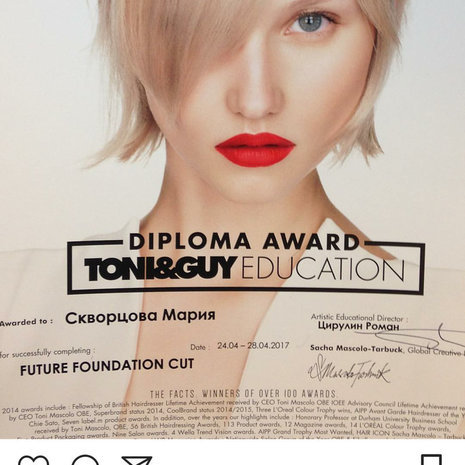Screen dimensions: 465x465
Task: Tap the Sacha Mascolo-Tarbuck printed name
Action: 356,349
